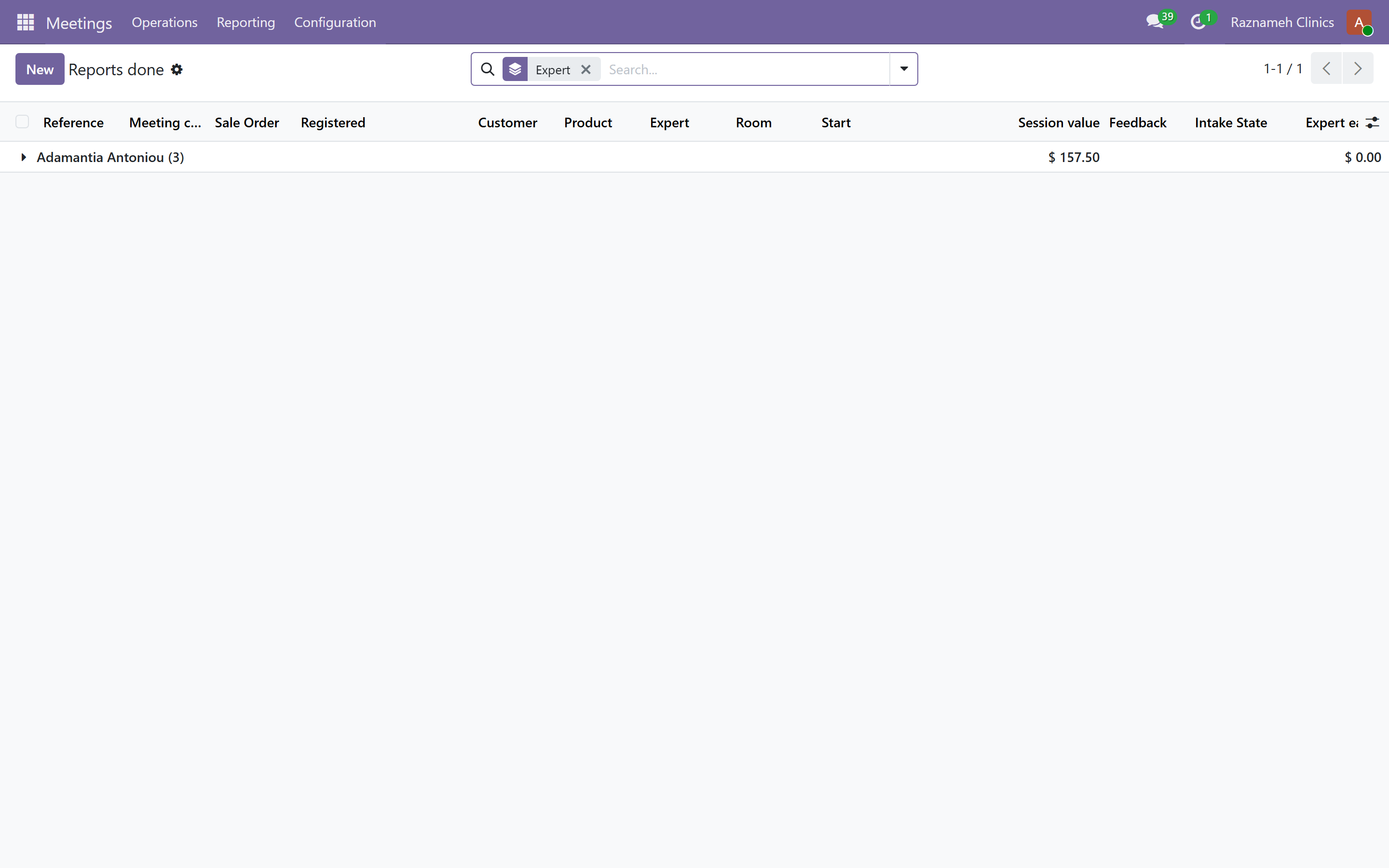
Task: Sort by Expert column header
Action: point(669,122)
